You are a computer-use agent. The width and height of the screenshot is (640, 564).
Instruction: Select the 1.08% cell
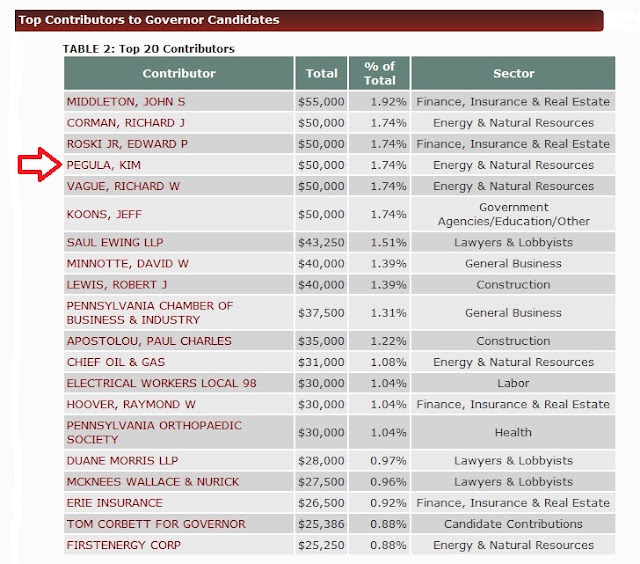click(379, 362)
